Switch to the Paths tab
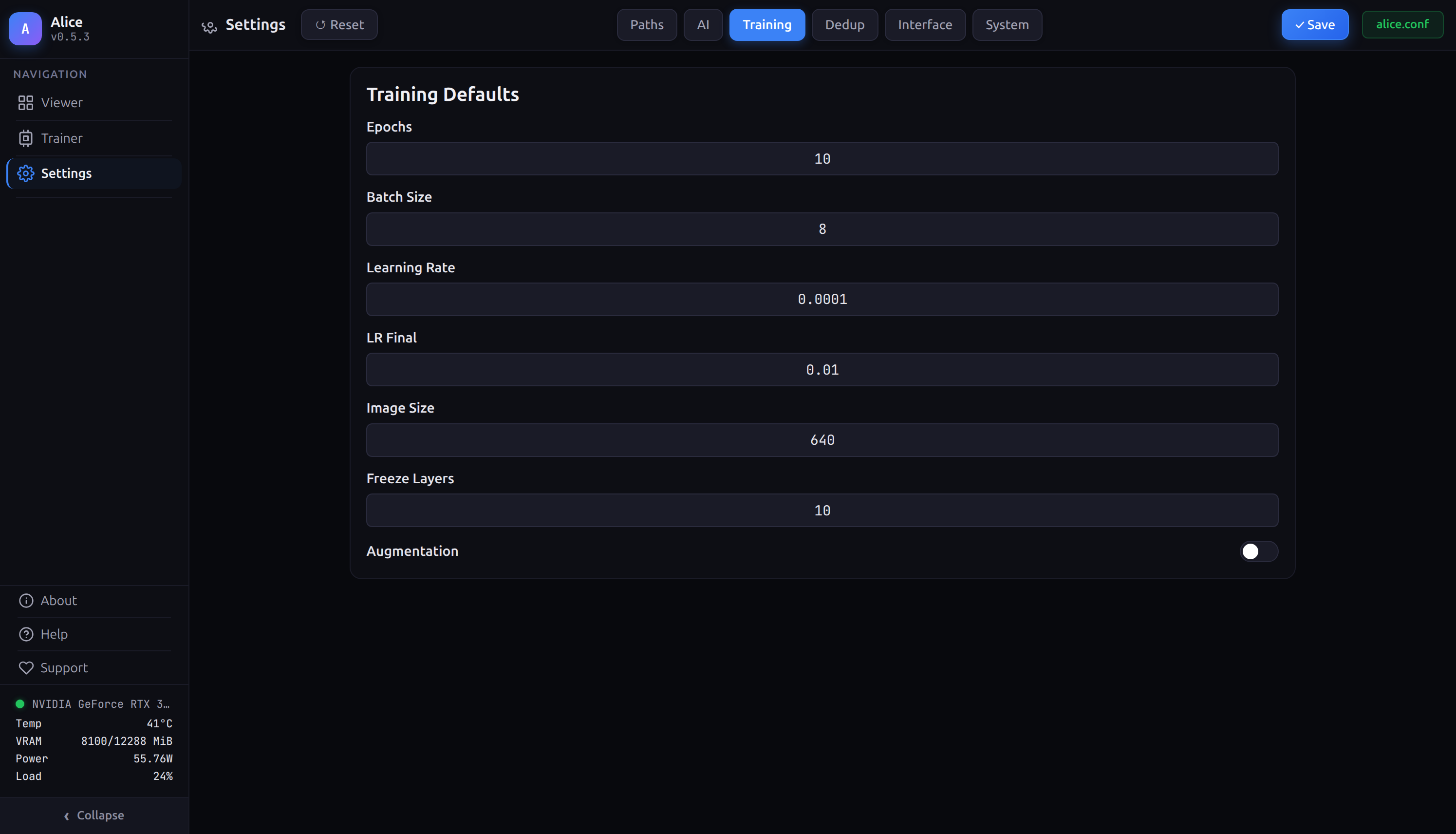This screenshot has width=1456, height=834. tap(646, 25)
